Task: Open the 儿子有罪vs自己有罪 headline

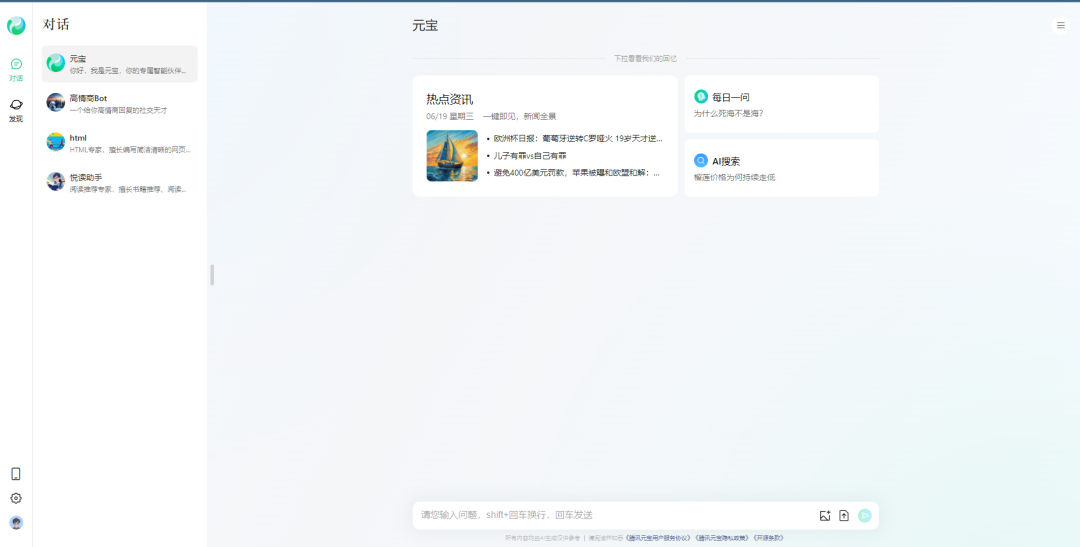Action: 530,156
